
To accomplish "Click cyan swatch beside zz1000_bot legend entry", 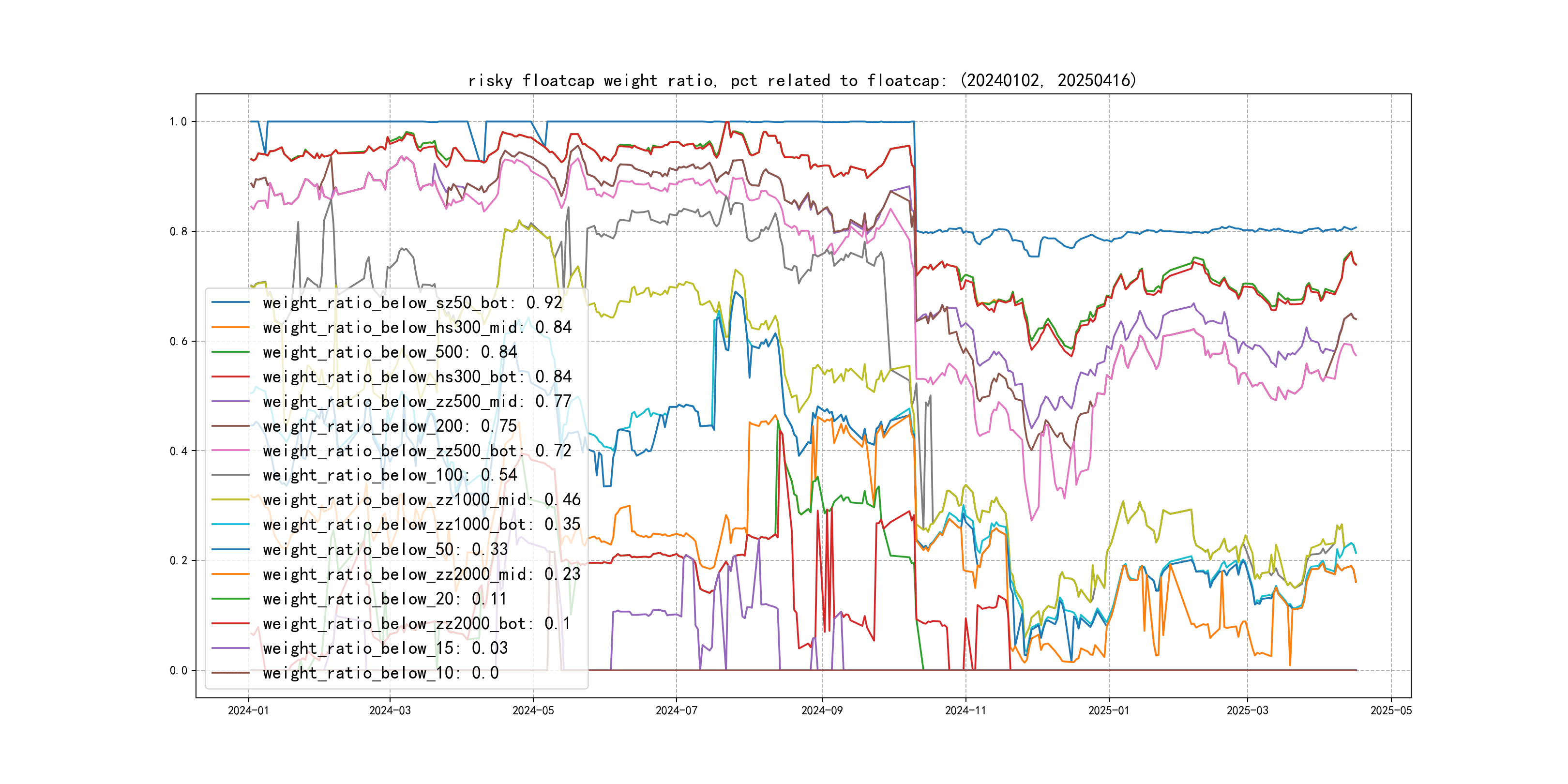I will (x=230, y=525).
